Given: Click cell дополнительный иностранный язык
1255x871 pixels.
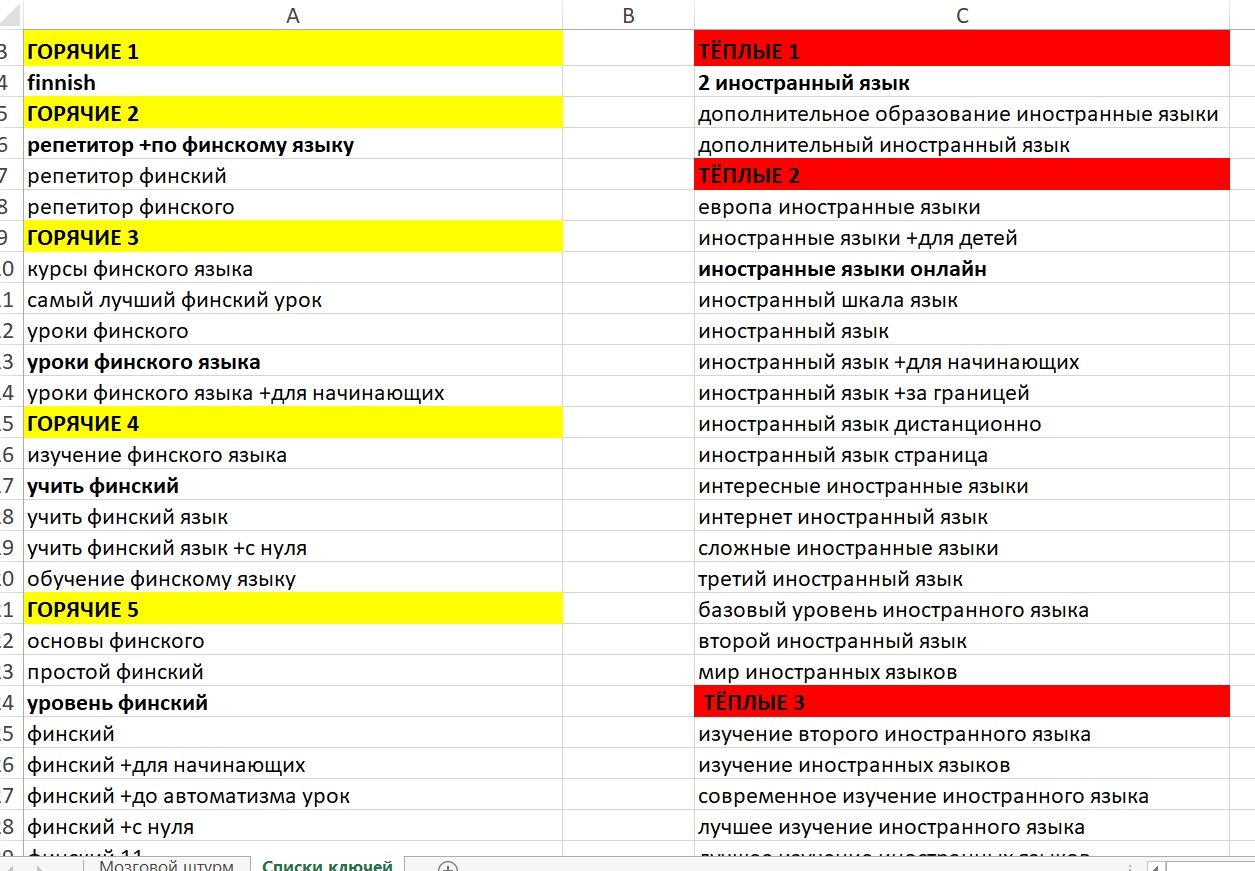Looking at the screenshot, I should tap(962, 144).
